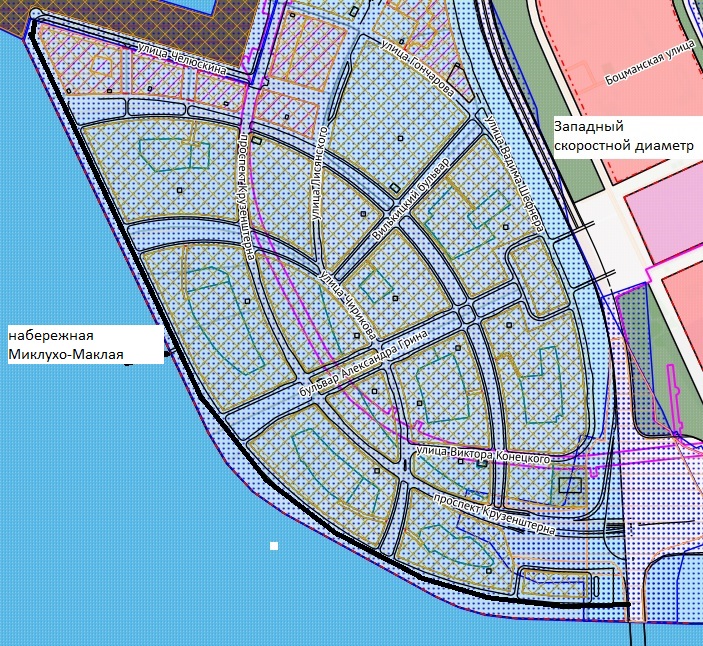
Task: Click the бульвар Александра Грина label
Action: point(371,365)
